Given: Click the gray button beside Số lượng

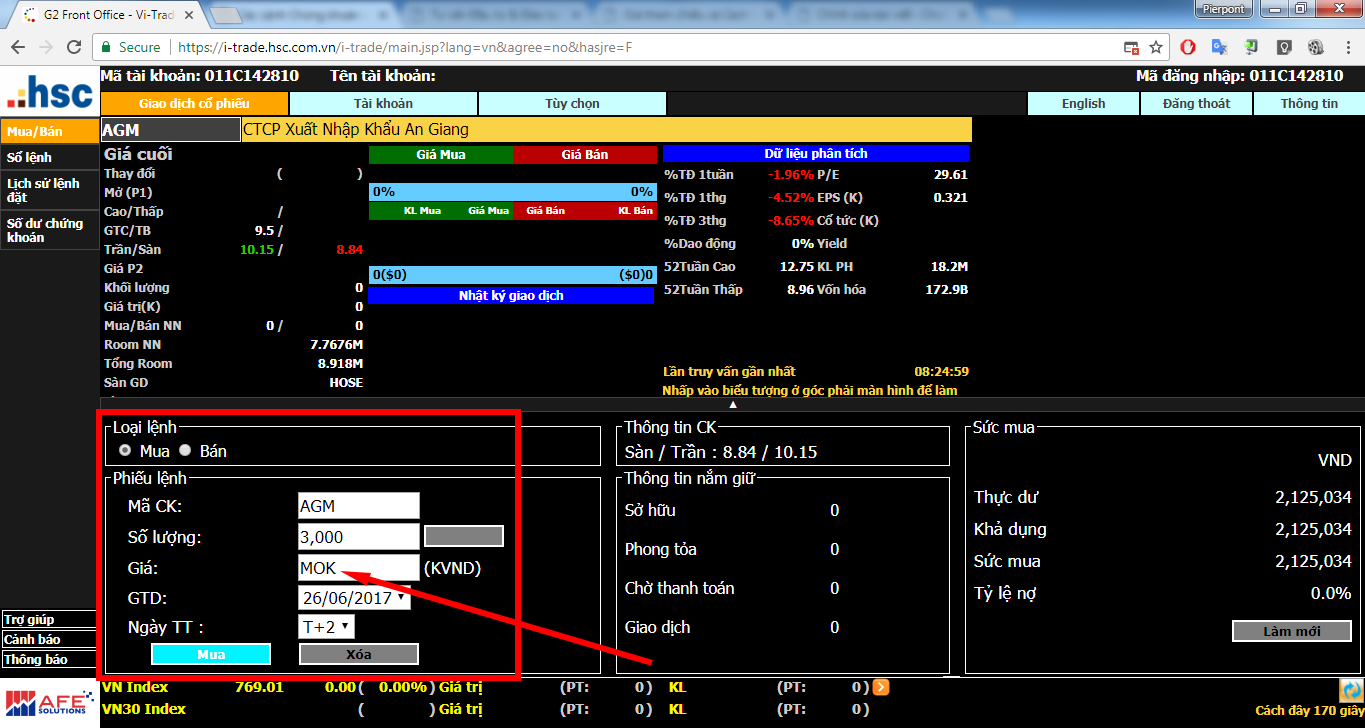Looking at the screenshot, I should [x=464, y=536].
